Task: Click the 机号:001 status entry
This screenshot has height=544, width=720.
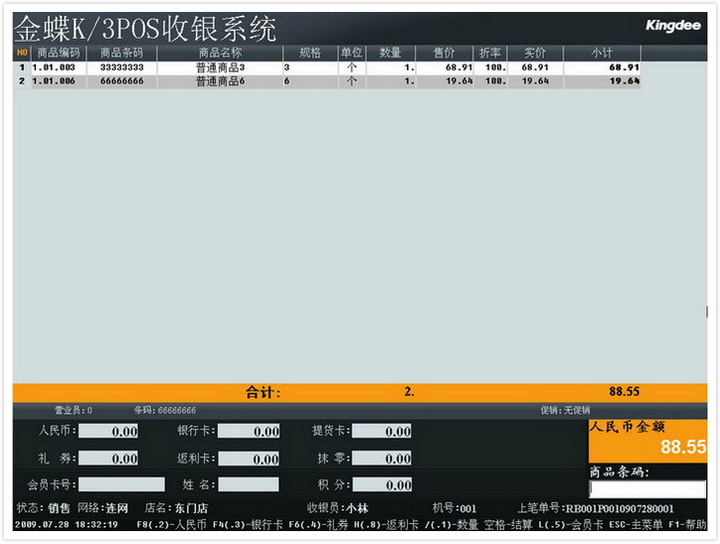Action: [455, 508]
